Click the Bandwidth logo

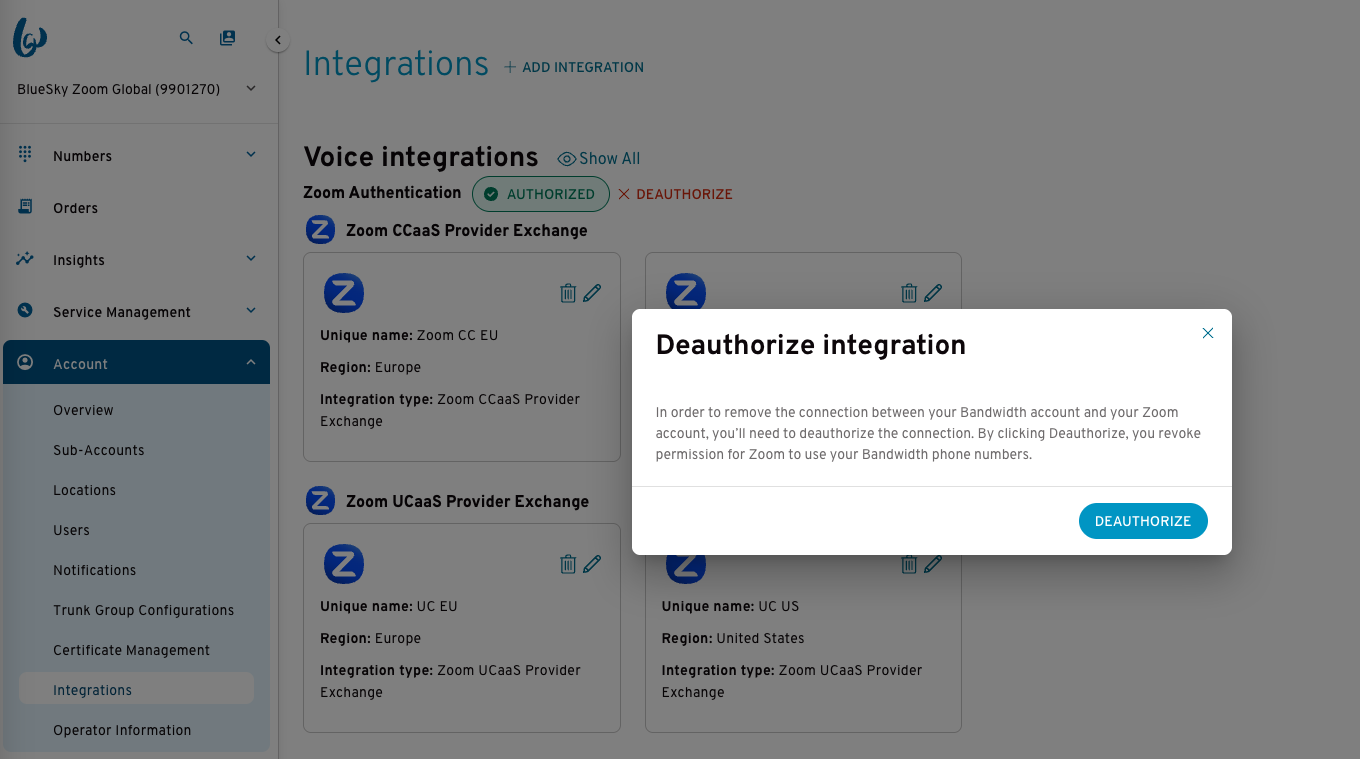click(x=30, y=38)
